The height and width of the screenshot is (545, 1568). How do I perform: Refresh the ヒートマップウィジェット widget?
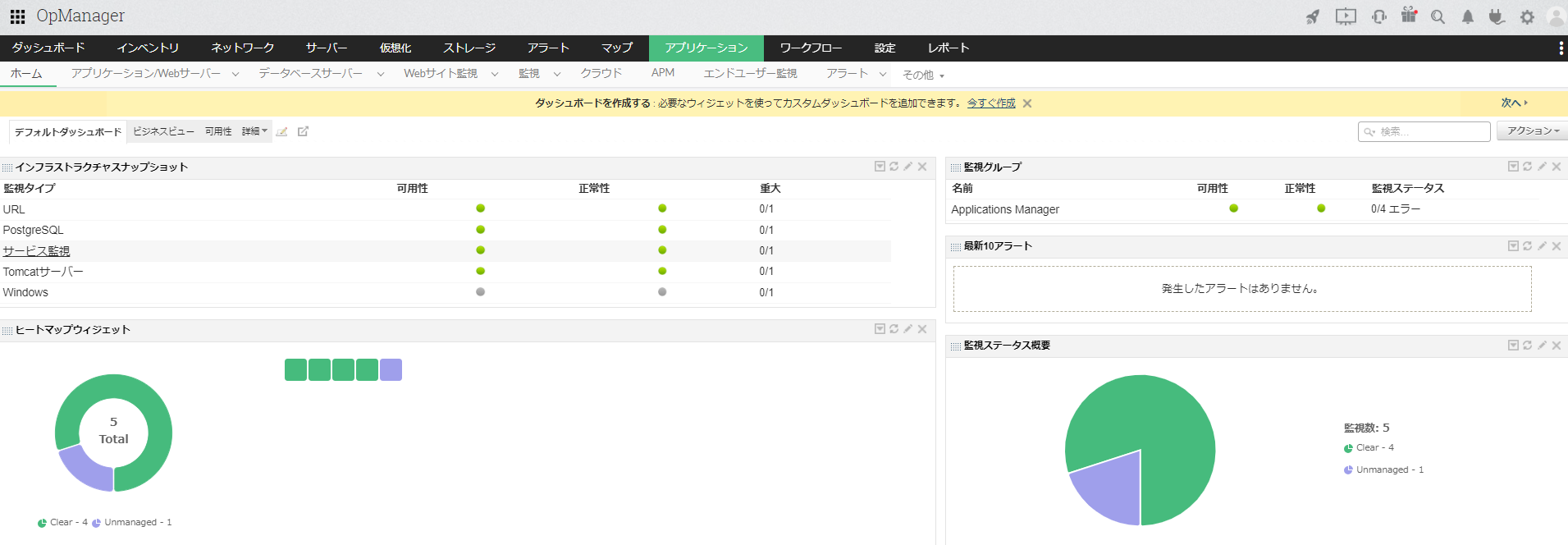(894, 329)
